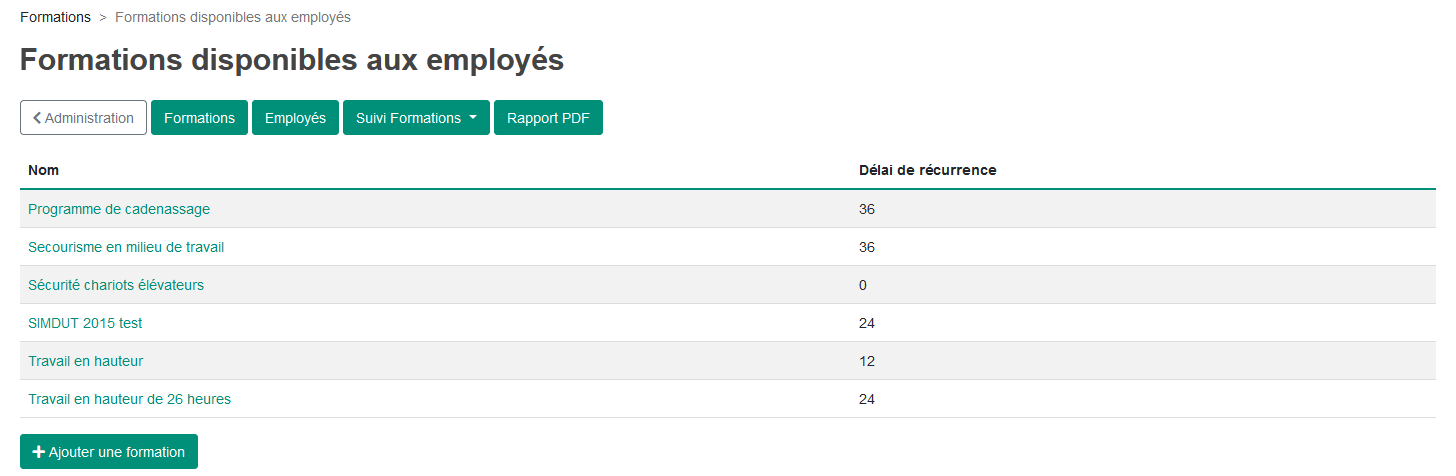Click the current page breadcrumb text

pyautogui.click(x=233, y=17)
